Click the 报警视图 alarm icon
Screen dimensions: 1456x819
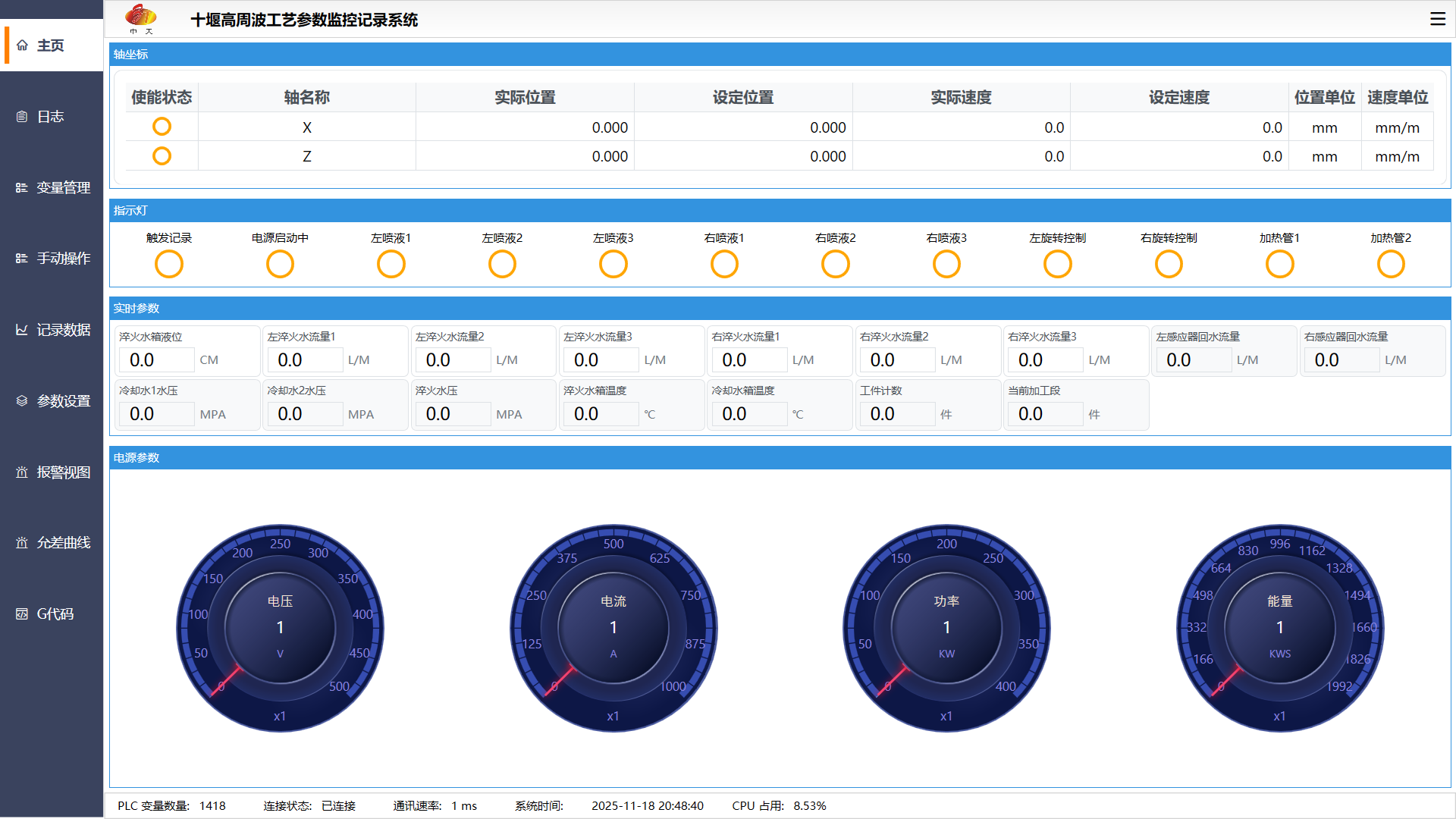click(22, 472)
